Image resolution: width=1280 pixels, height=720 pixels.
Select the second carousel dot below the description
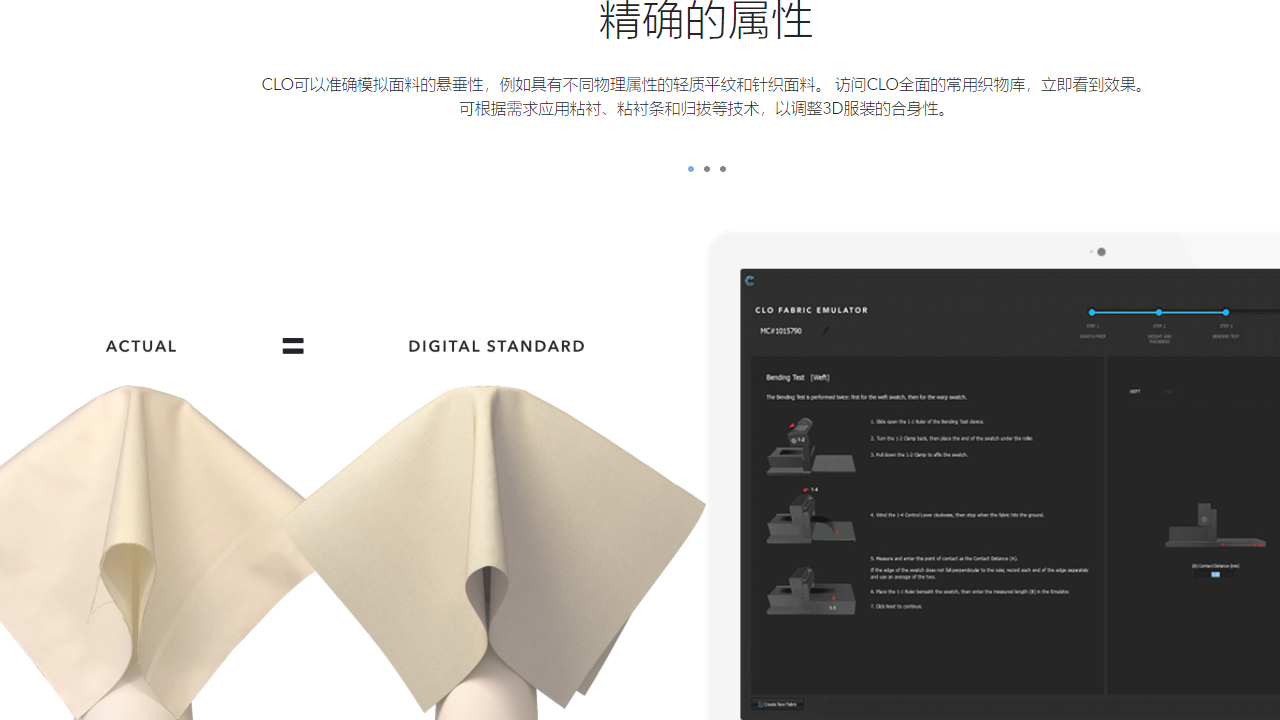tap(707, 169)
